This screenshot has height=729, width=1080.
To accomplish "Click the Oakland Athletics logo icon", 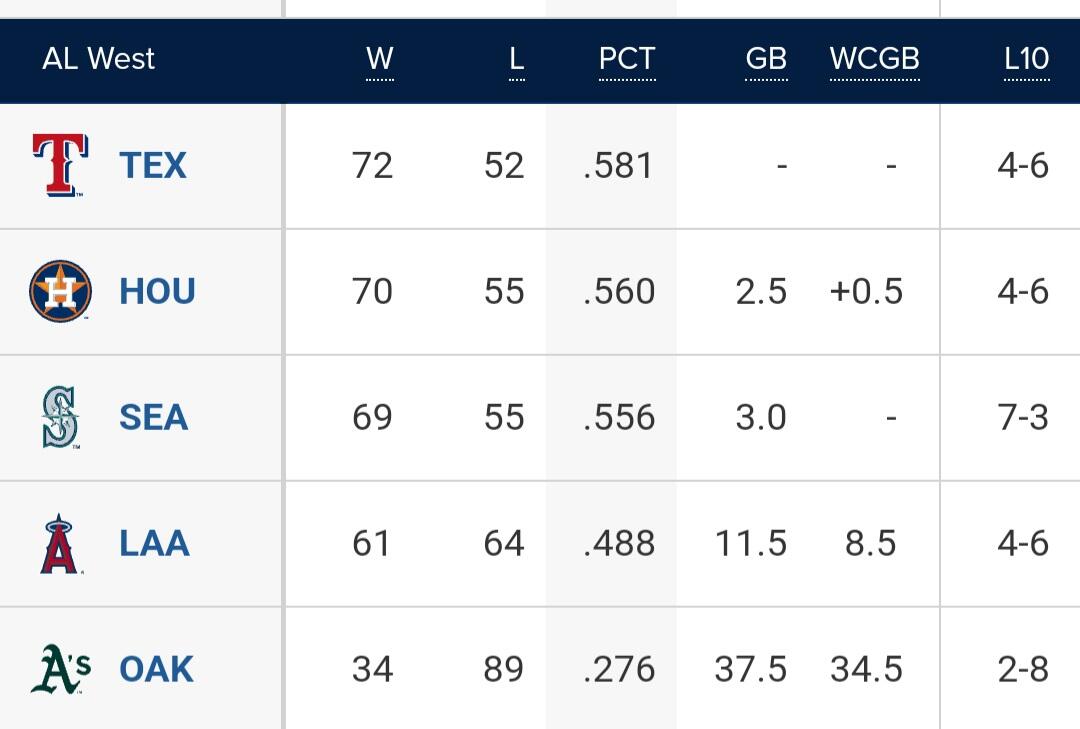I will (60, 669).
